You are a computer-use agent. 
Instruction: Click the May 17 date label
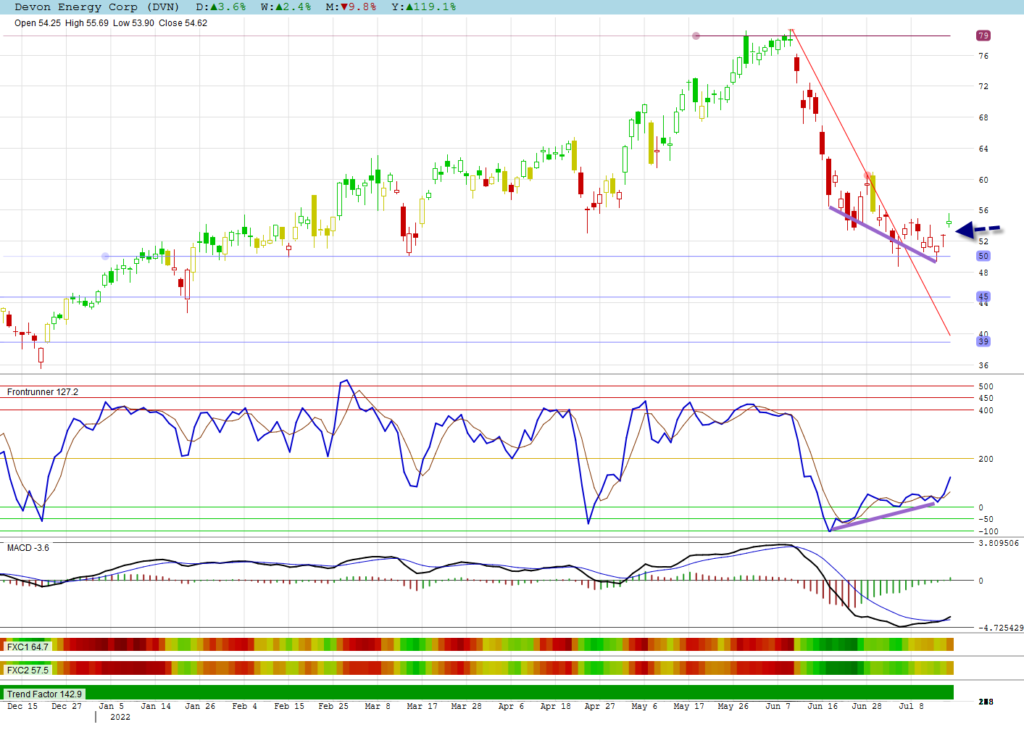688,706
